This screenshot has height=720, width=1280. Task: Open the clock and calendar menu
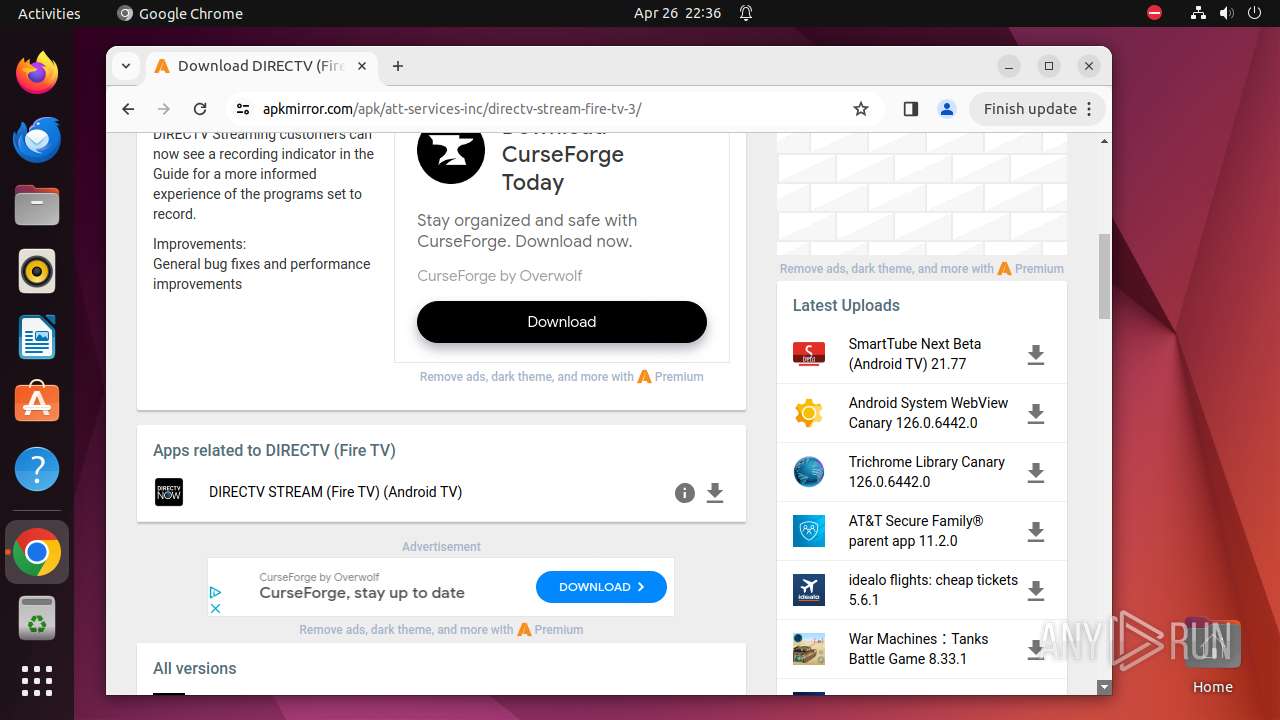[677, 13]
